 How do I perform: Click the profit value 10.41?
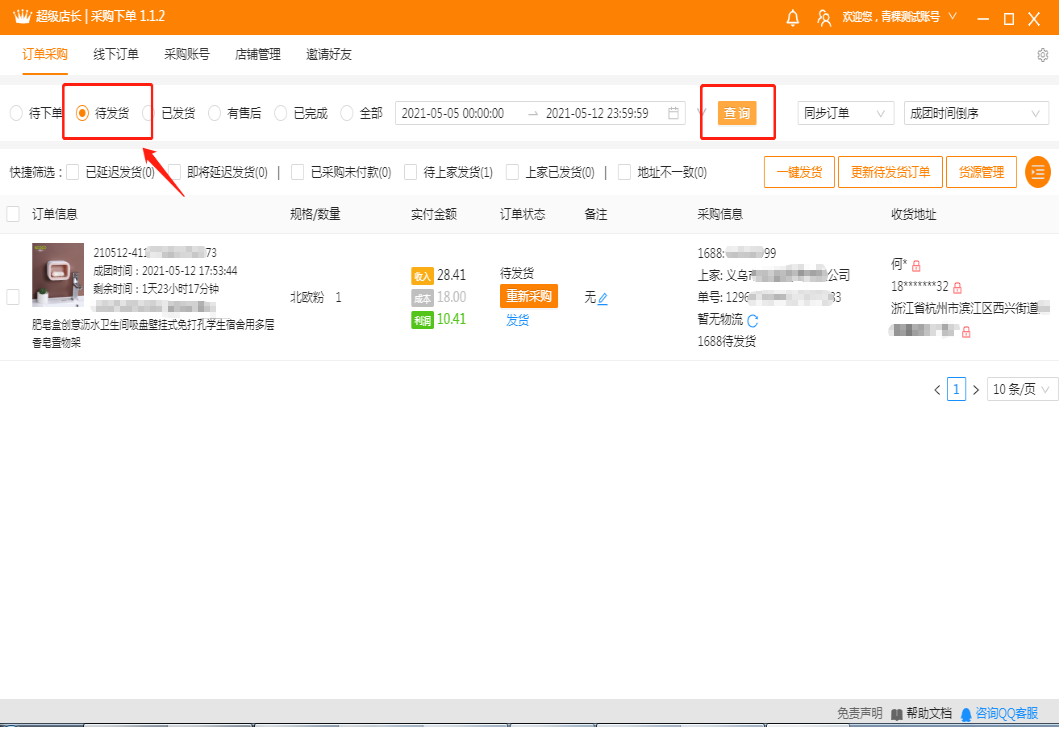(452, 319)
